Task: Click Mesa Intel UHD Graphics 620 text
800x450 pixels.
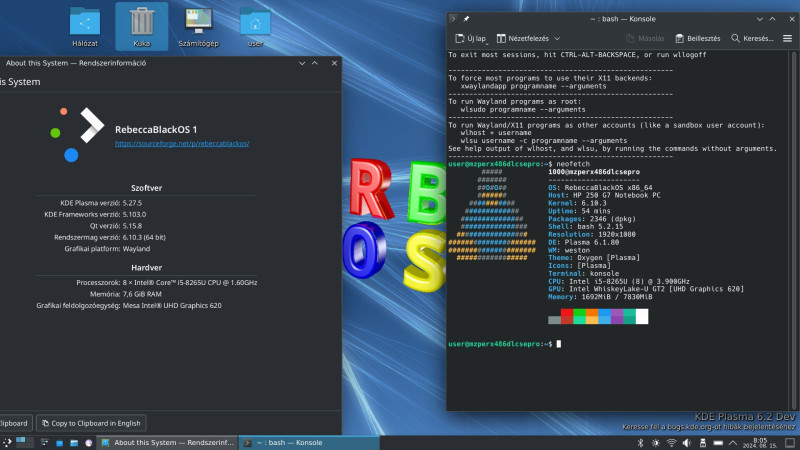Action: 172,306
